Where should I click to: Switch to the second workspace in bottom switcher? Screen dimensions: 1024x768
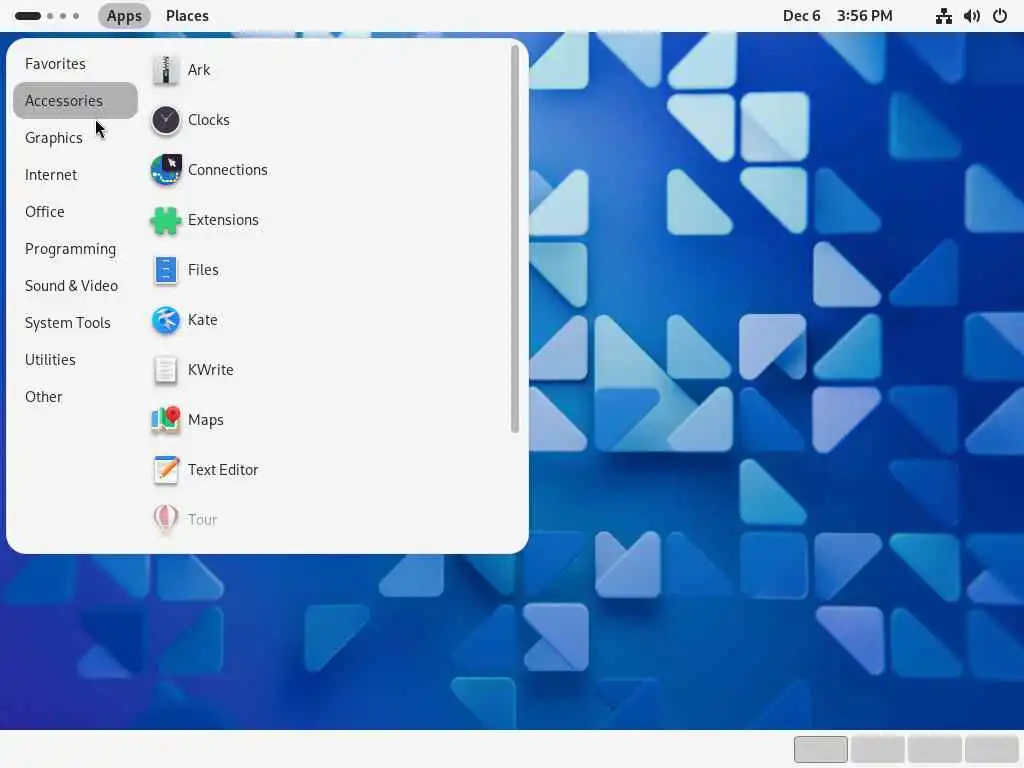click(878, 749)
